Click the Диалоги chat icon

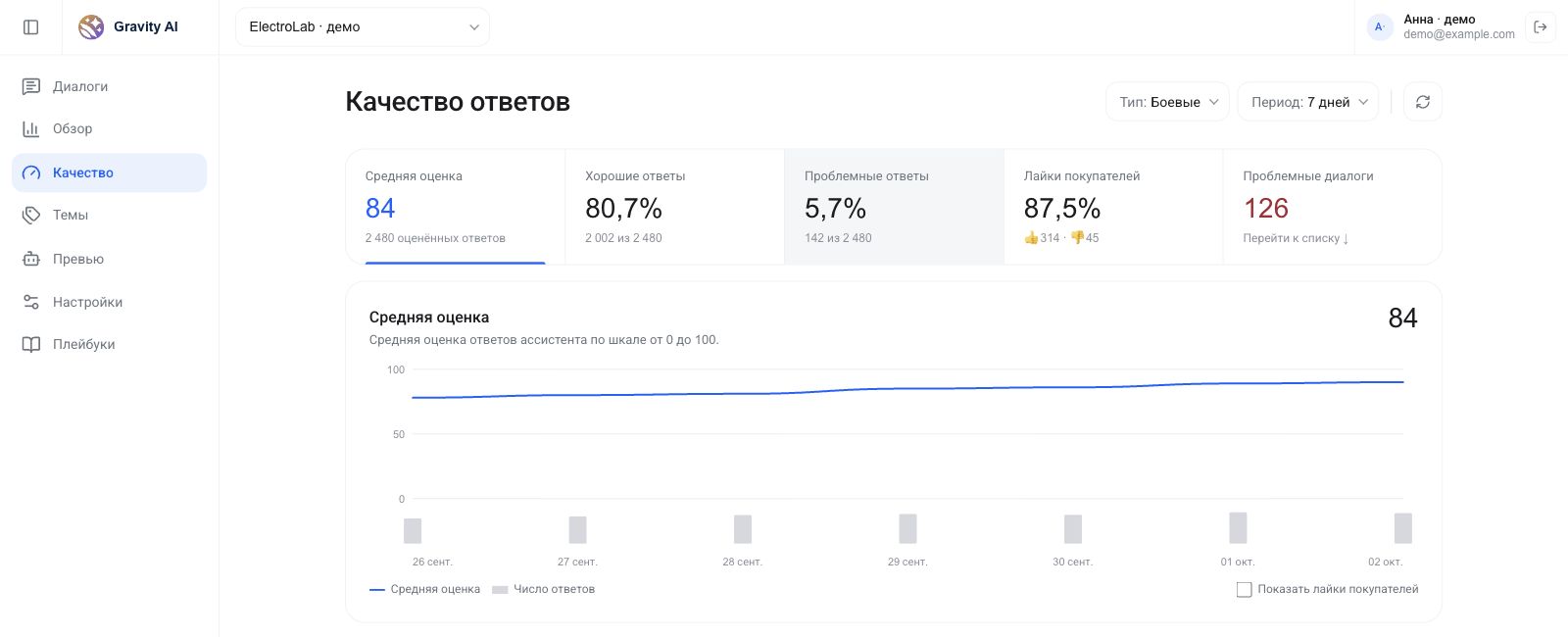click(x=31, y=86)
